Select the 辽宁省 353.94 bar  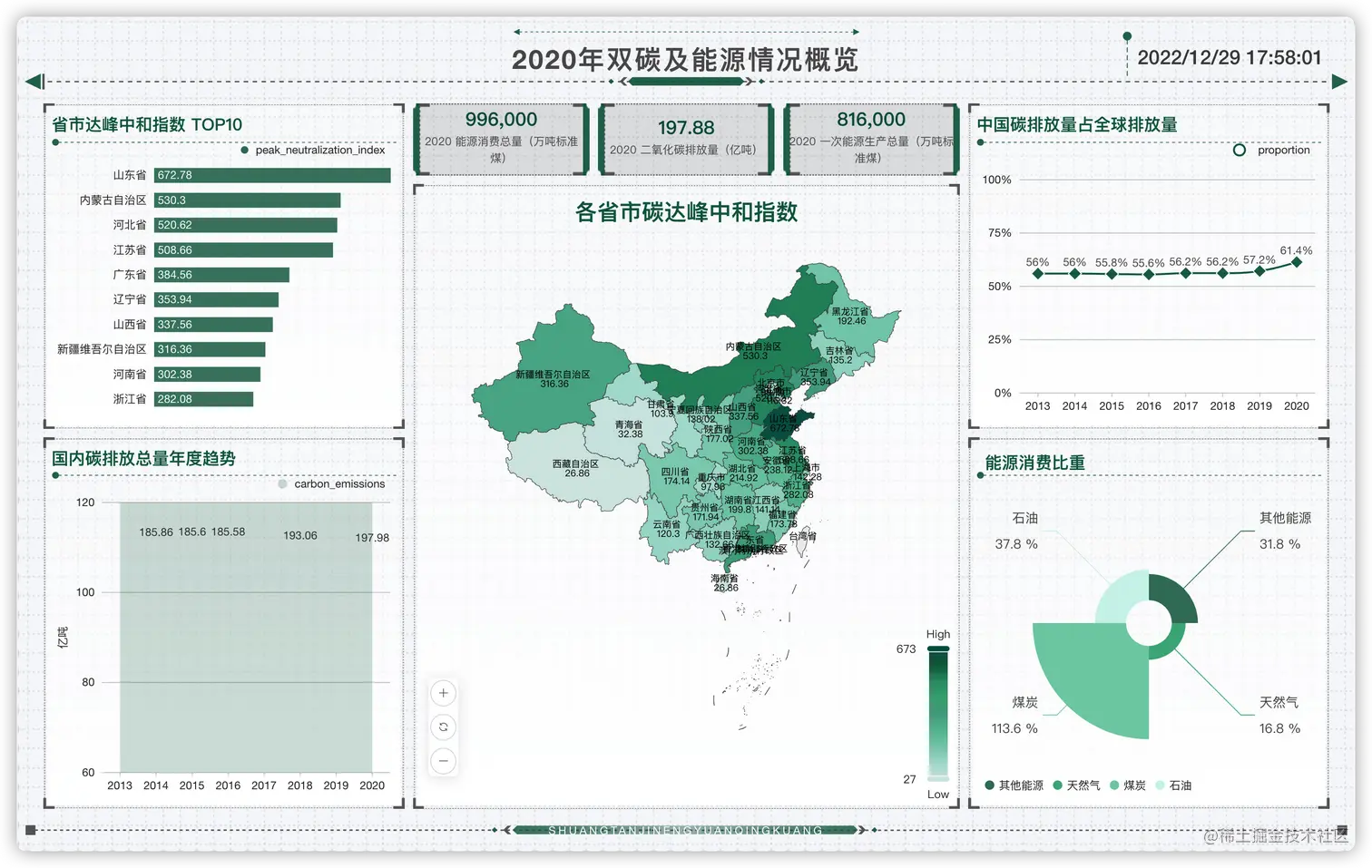point(216,299)
